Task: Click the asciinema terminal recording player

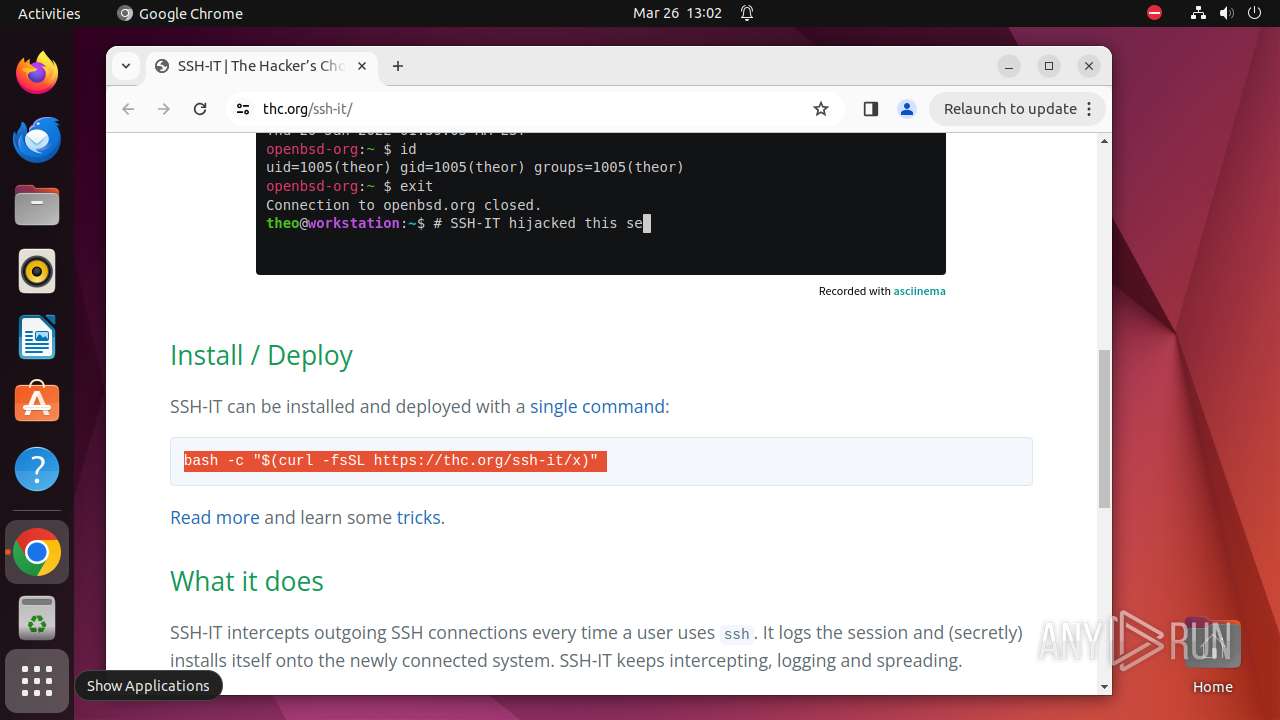Action: pyautogui.click(x=601, y=204)
